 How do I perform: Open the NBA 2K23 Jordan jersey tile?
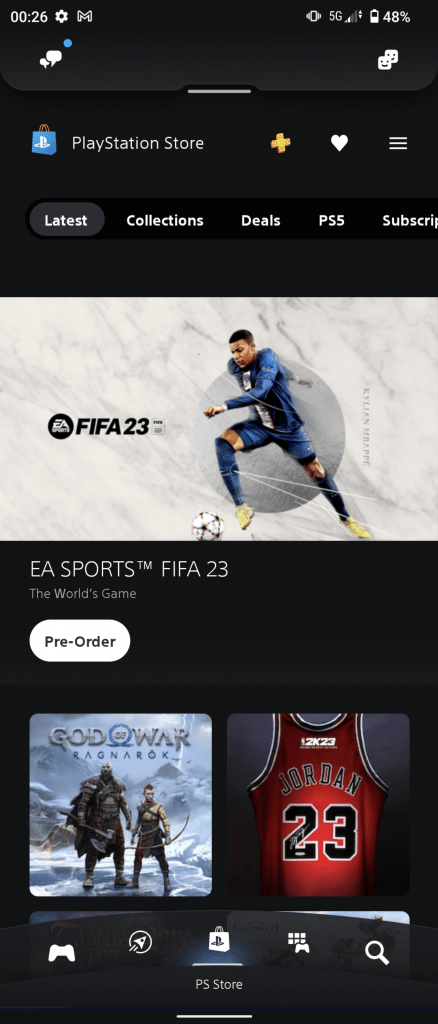(318, 805)
